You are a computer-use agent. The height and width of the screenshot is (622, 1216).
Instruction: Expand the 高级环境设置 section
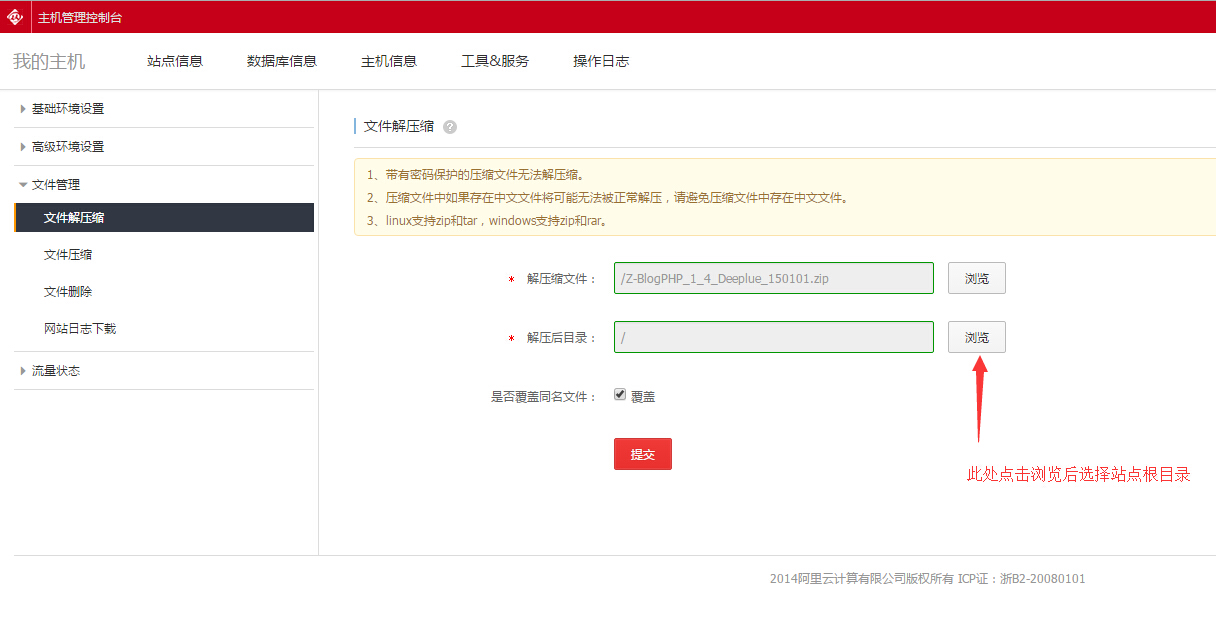[67, 147]
